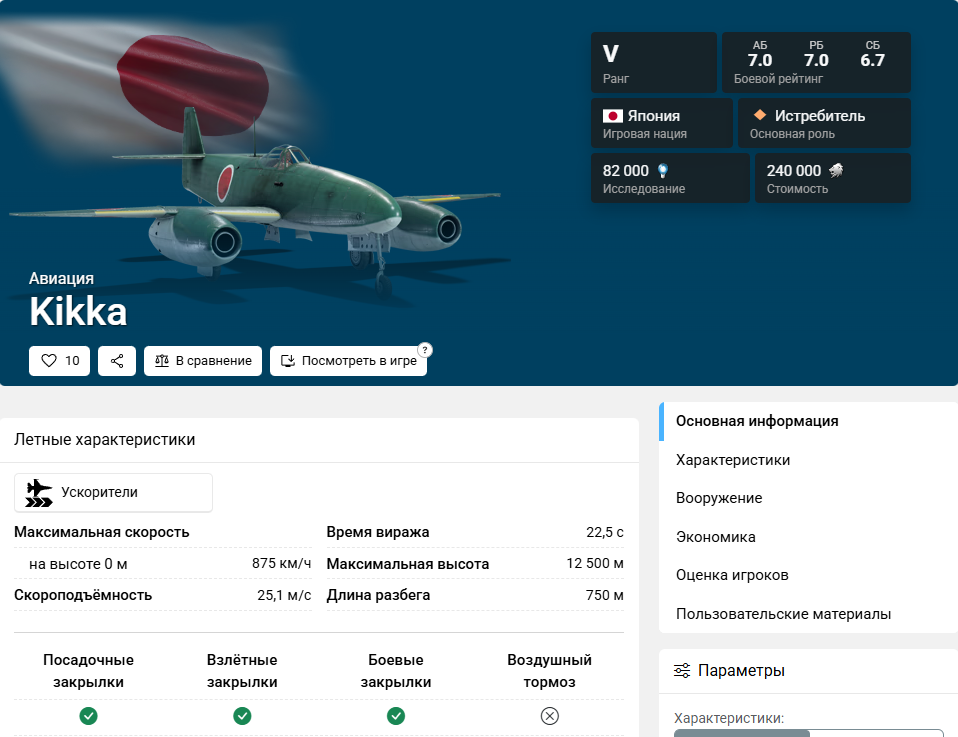Click the Silver Lions icon next to 240 000

837,170
